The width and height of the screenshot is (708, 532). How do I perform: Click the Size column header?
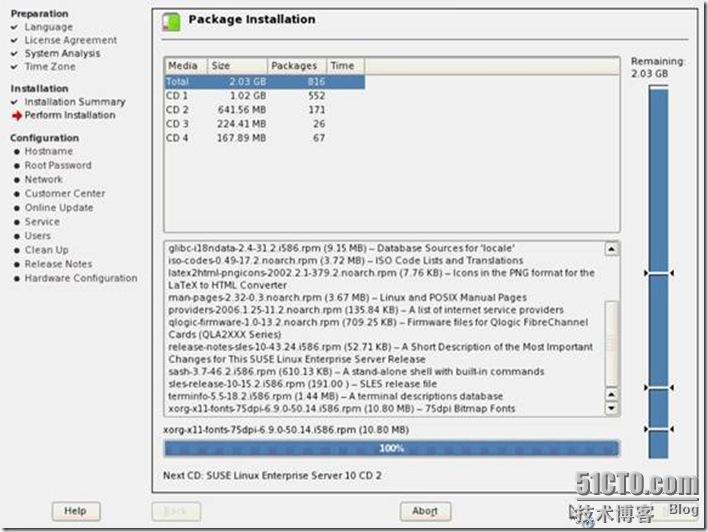tap(238, 65)
